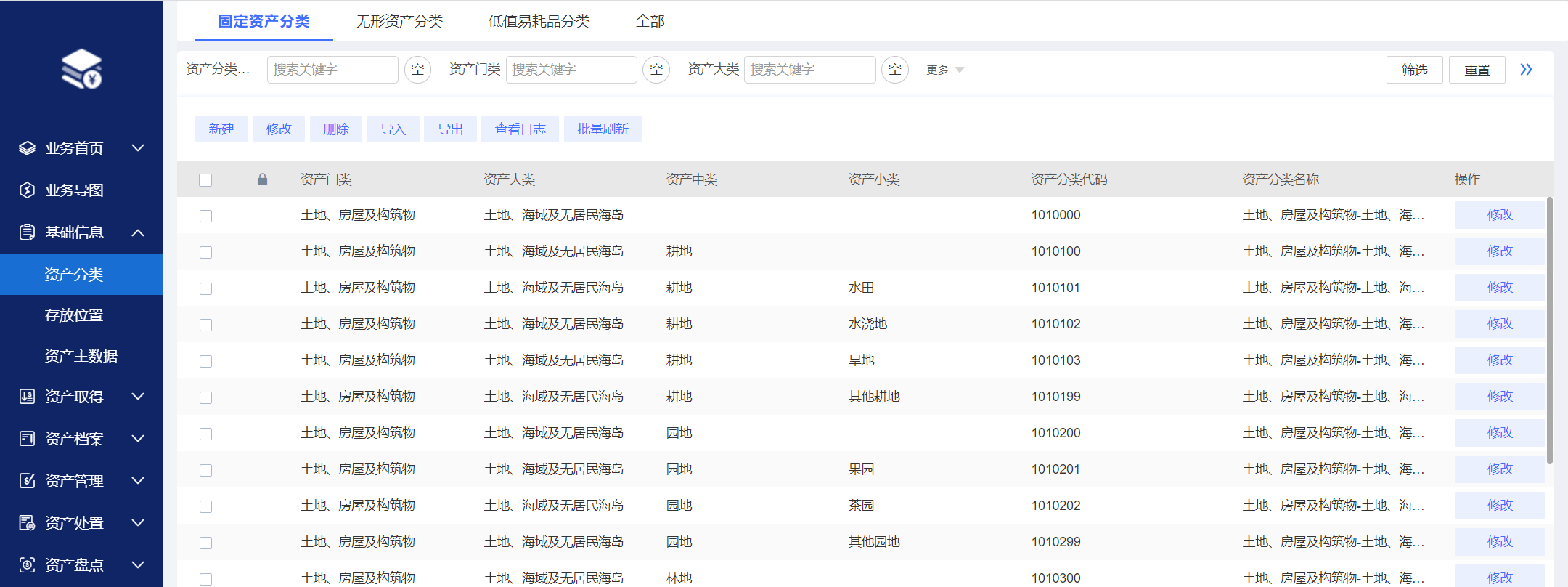Open the 低值易耗品分类 tab
This screenshot has height=587, width=1568.
pyautogui.click(x=539, y=22)
